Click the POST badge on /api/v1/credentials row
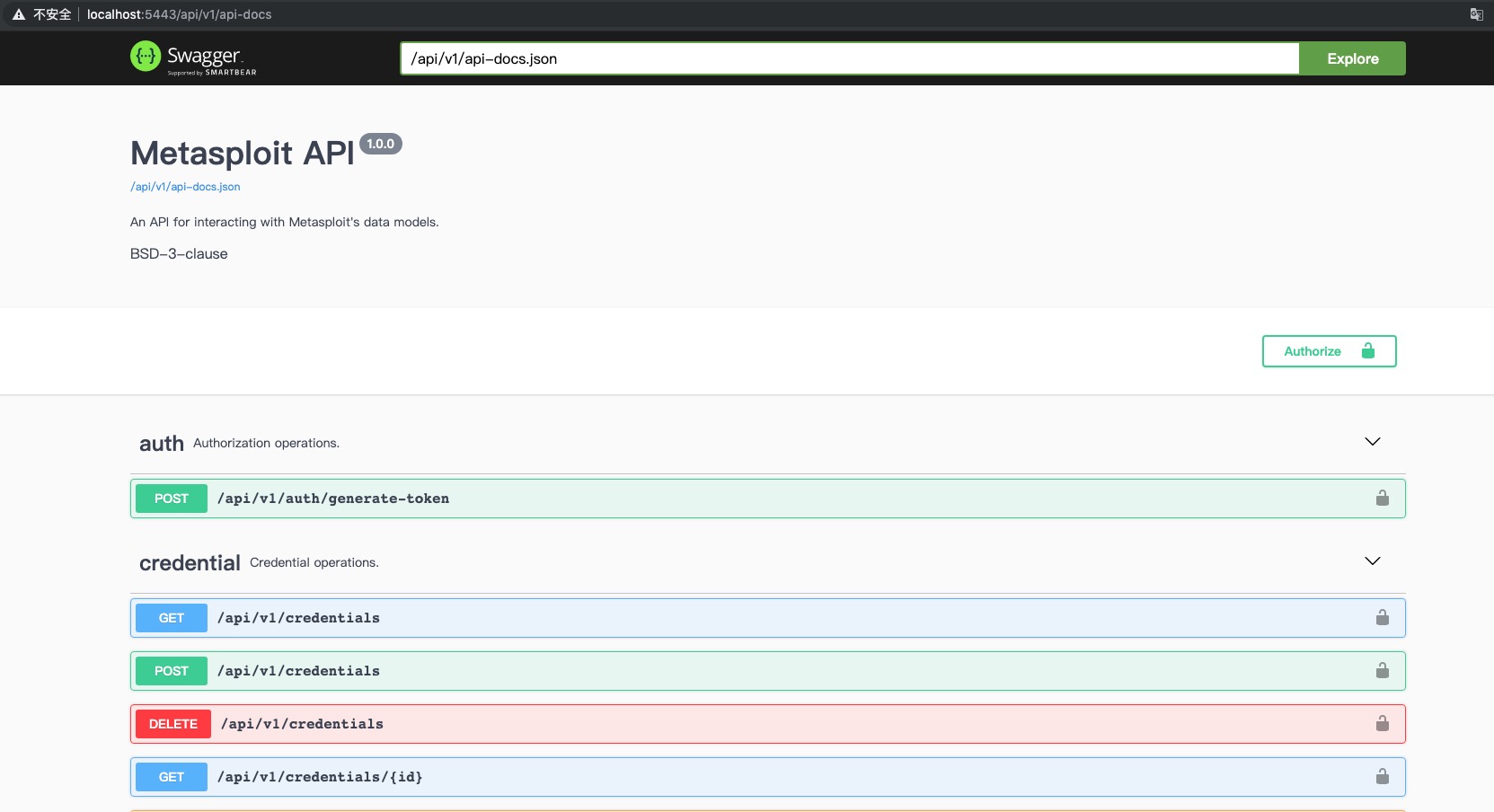This screenshot has width=1494, height=812. (x=172, y=671)
